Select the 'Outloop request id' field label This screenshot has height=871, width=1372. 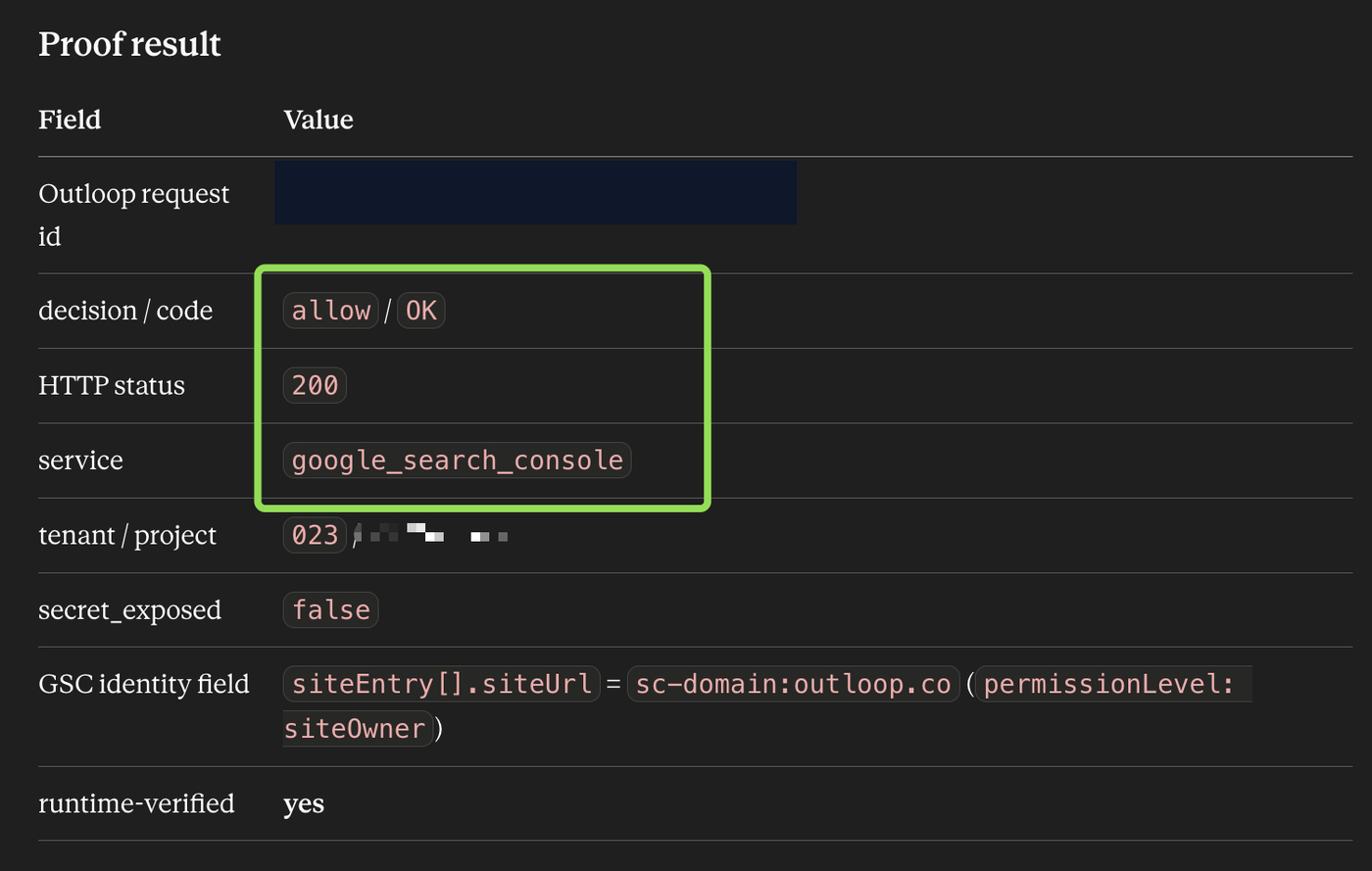[133, 215]
